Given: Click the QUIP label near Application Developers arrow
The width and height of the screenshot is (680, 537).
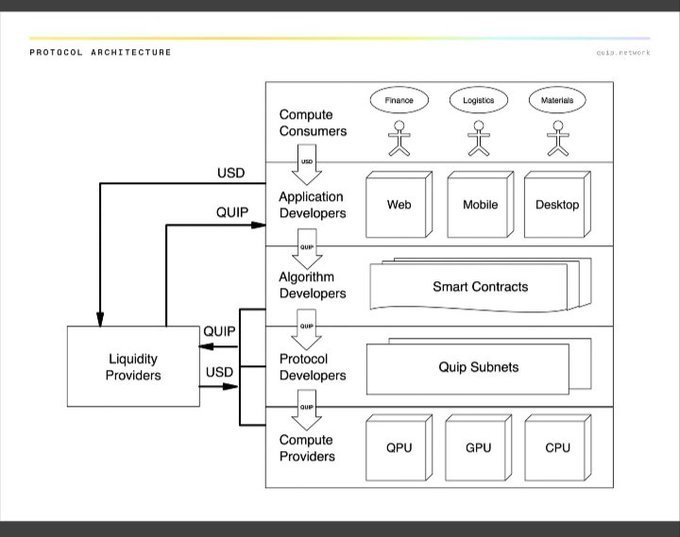Looking at the screenshot, I should pos(232,212).
